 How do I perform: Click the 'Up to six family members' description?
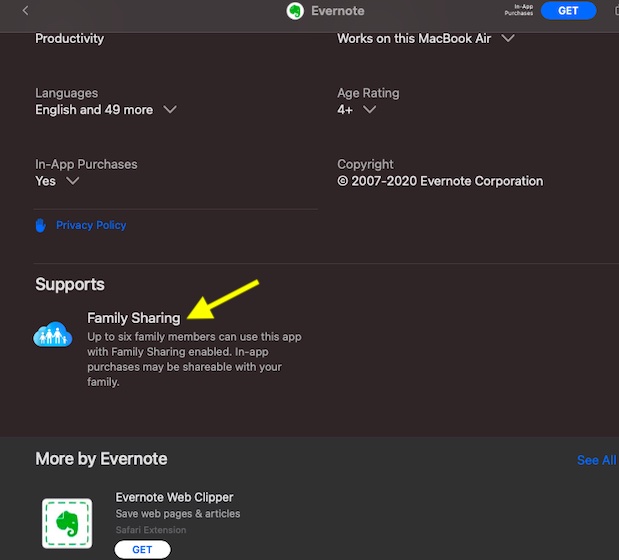point(194,359)
